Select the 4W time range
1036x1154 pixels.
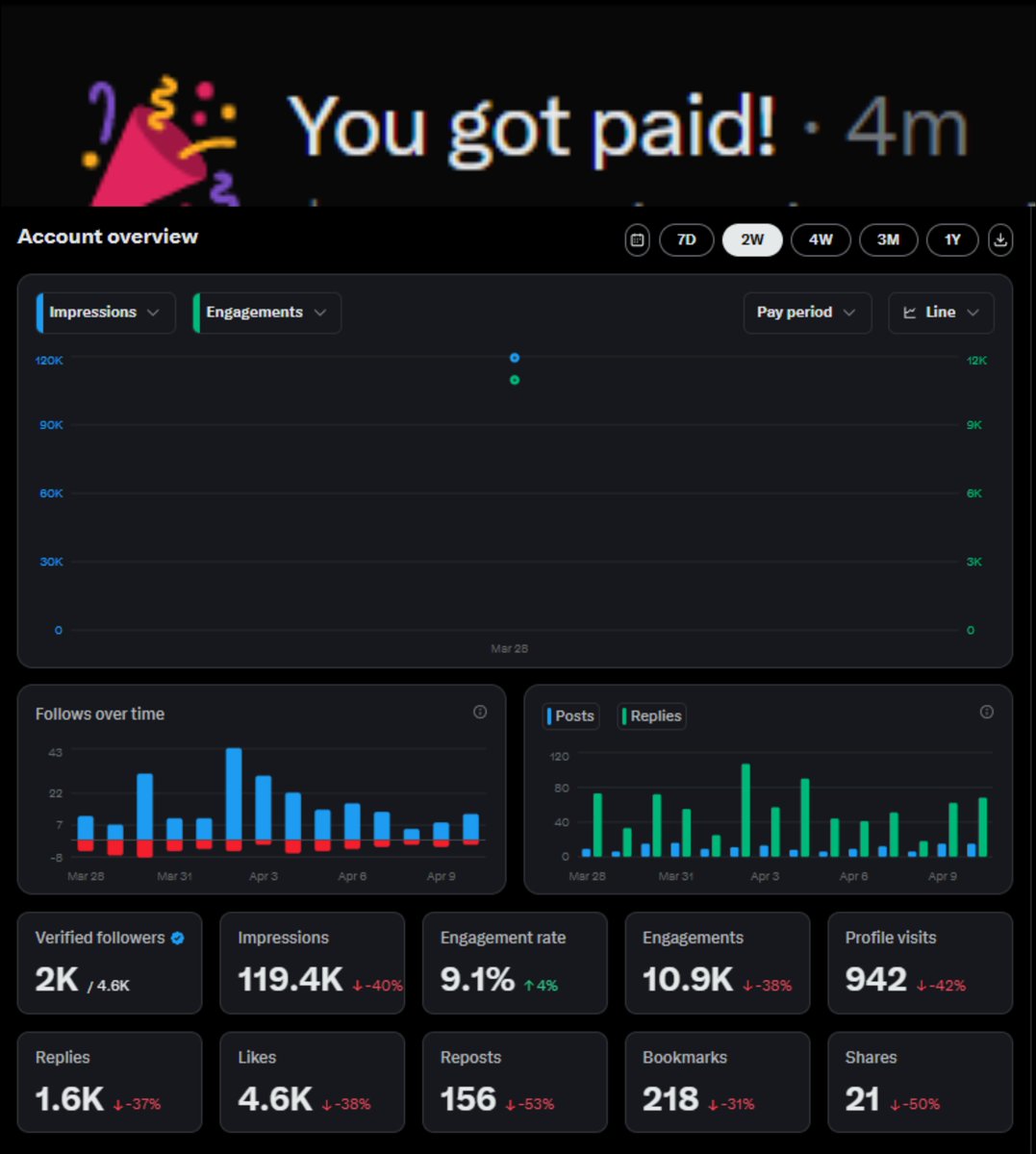821,239
